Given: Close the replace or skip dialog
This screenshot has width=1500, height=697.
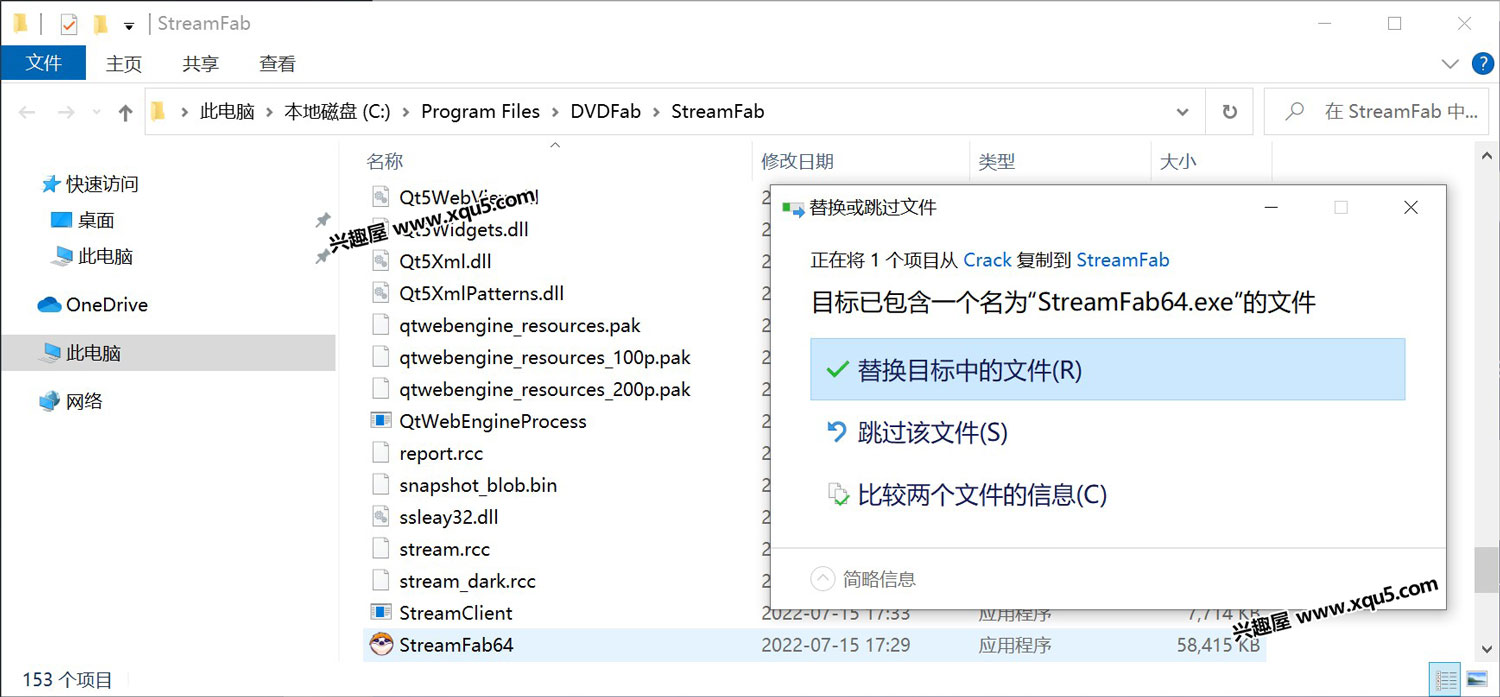Looking at the screenshot, I should coord(1411,207).
